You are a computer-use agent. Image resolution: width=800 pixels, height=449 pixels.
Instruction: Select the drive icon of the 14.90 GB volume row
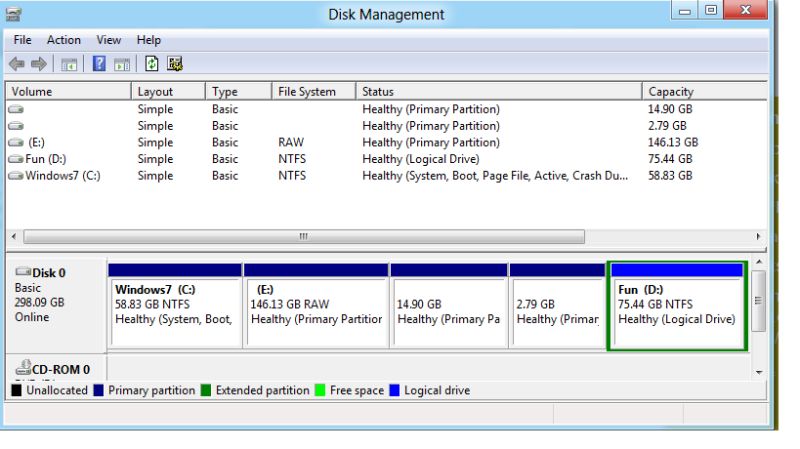(x=16, y=109)
